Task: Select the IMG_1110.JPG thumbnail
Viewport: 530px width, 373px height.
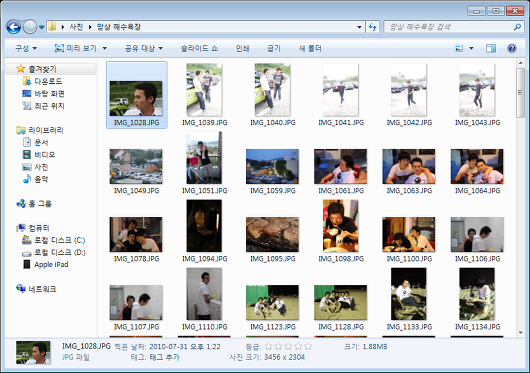Action: tap(204, 294)
